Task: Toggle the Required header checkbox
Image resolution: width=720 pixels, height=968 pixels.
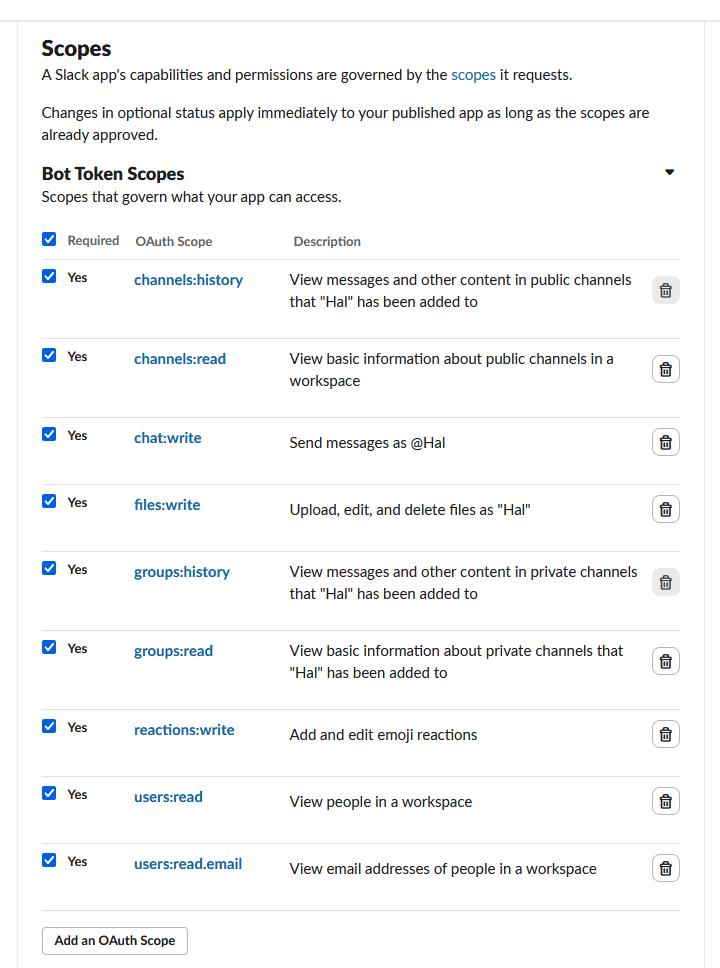Action: point(49,239)
